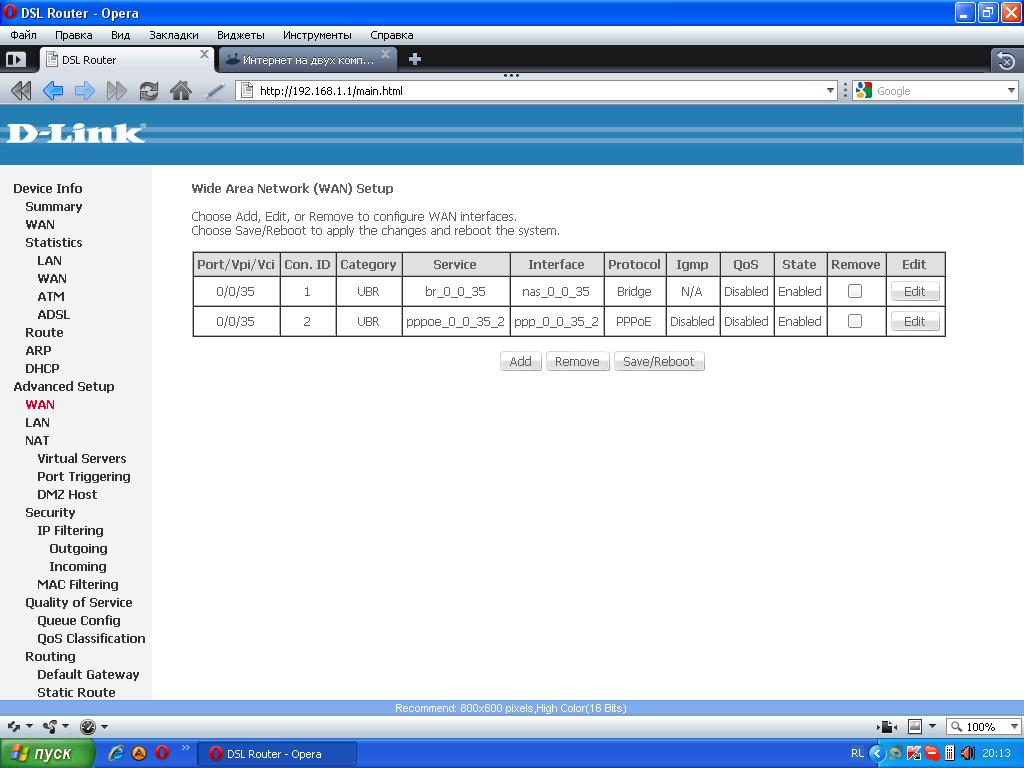Close the Интернет на двух комп tab
Viewport: 1024px width, 768px height.
(385, 54)
